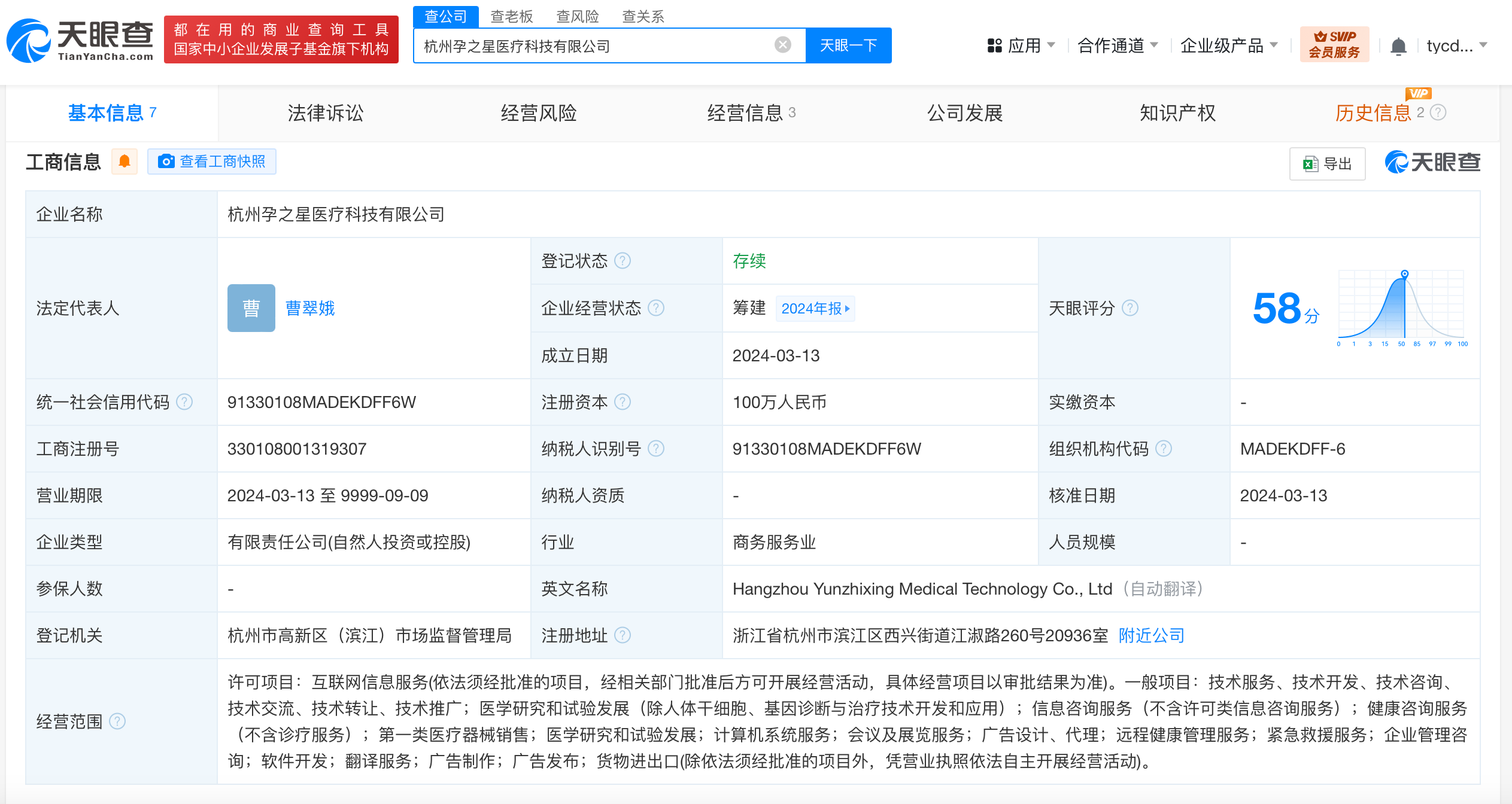The width and height of the screenshot is (1512, 804).
Task: Switch to the 知识产权 tab
Action: point(1178,113)
